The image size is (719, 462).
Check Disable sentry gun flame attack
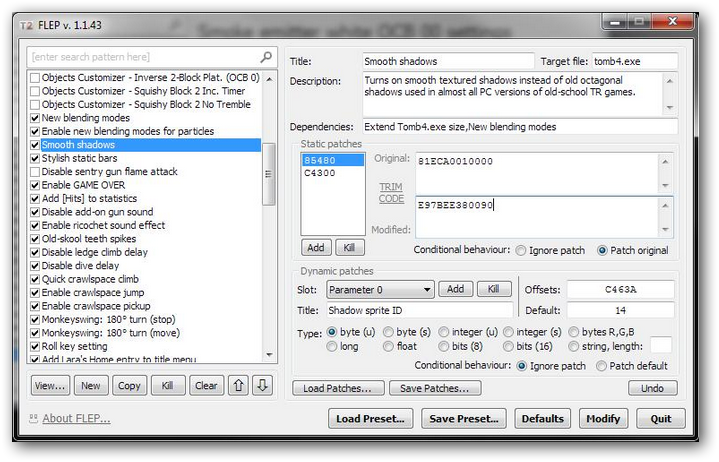coord(35,172)
